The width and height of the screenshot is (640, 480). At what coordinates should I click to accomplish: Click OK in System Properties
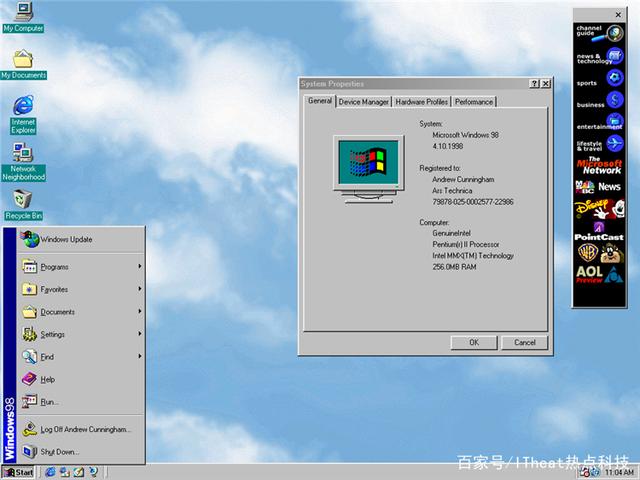click(x=474, y=342)
